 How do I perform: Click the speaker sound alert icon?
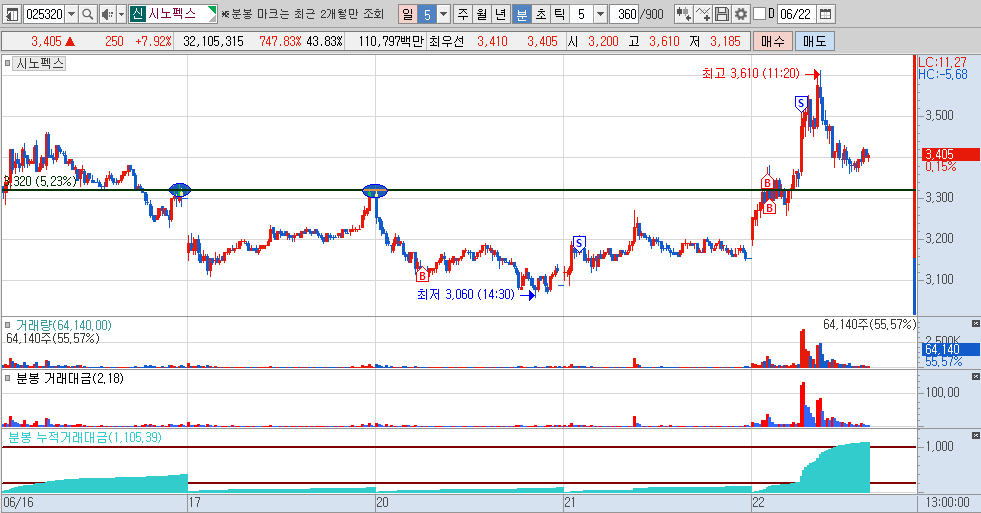(x=108, y=14)
